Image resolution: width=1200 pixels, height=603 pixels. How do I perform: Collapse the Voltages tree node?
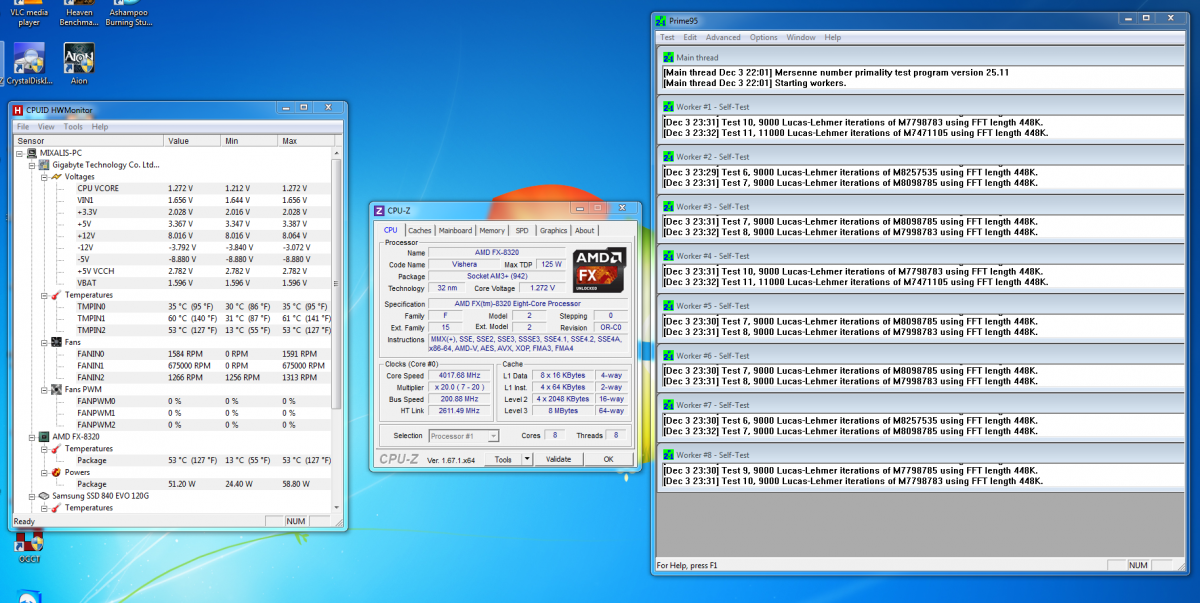click(44, 177)
